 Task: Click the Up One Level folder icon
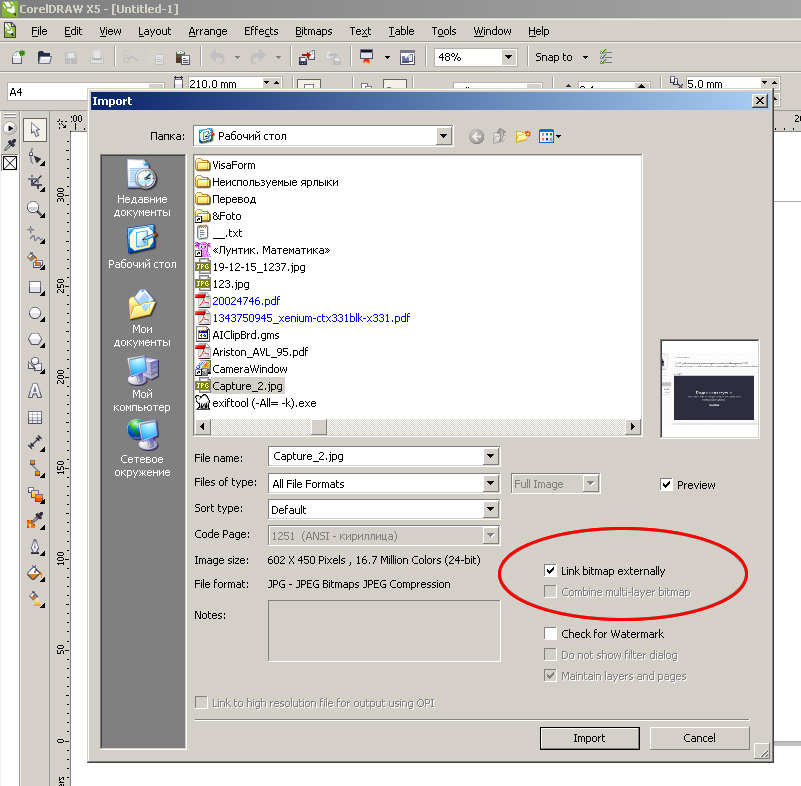click(500, 136)
